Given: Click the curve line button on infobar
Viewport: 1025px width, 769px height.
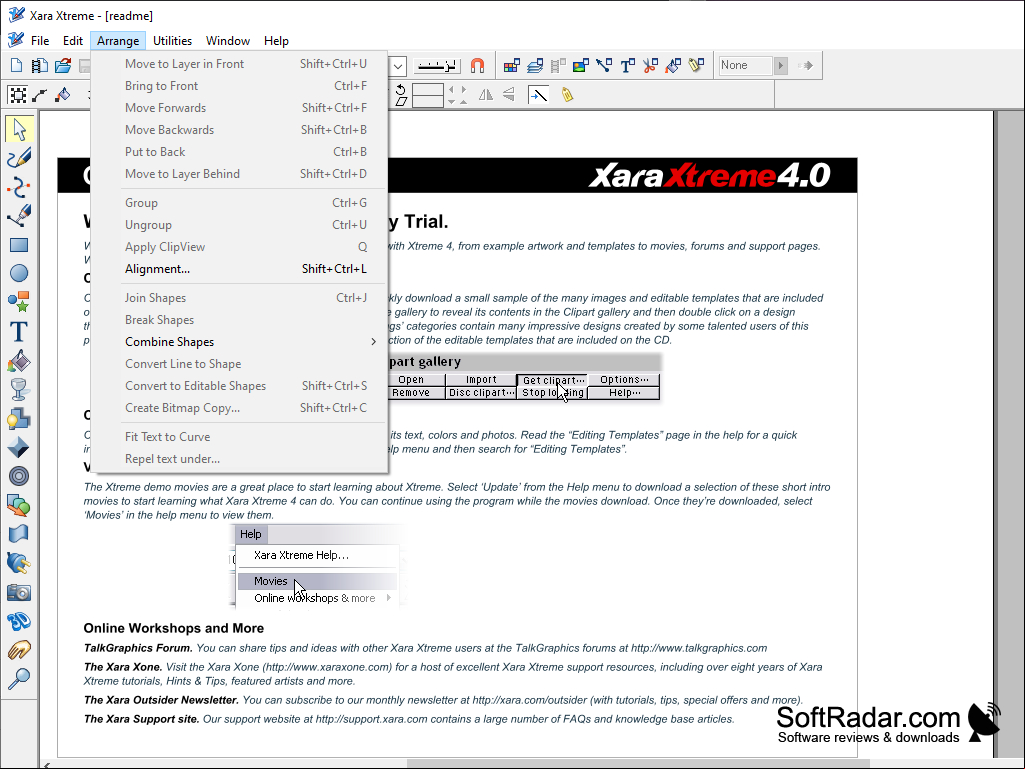Looking at the screenshot, I should click(40, 95).
